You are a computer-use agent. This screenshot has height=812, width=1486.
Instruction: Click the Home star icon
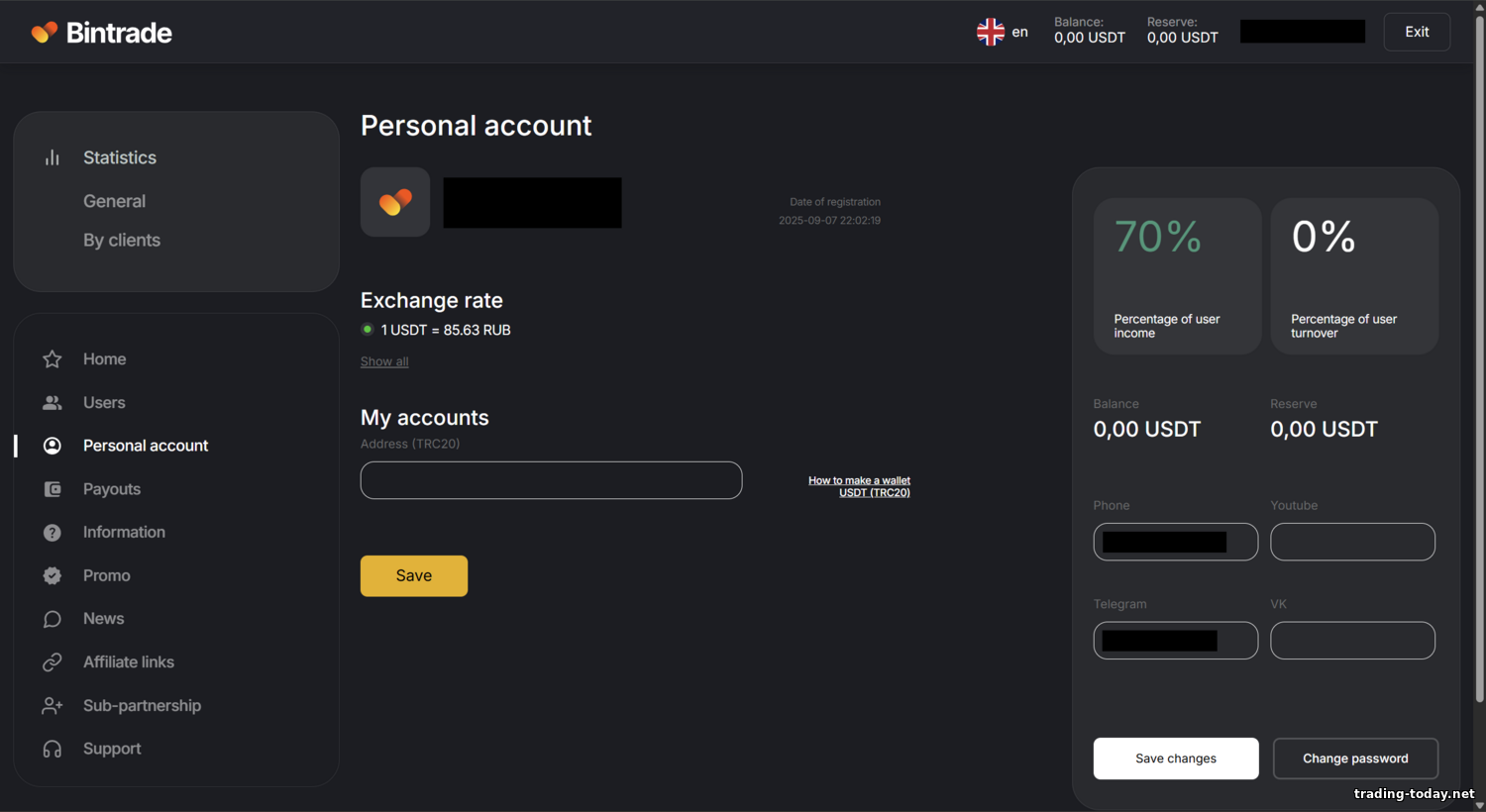tap(53, 359)
